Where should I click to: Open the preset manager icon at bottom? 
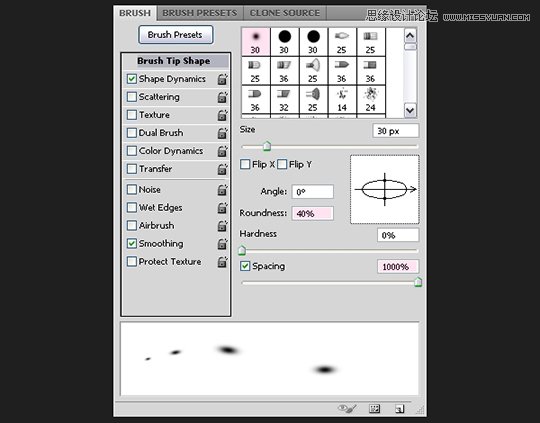[x=374, y=409]
